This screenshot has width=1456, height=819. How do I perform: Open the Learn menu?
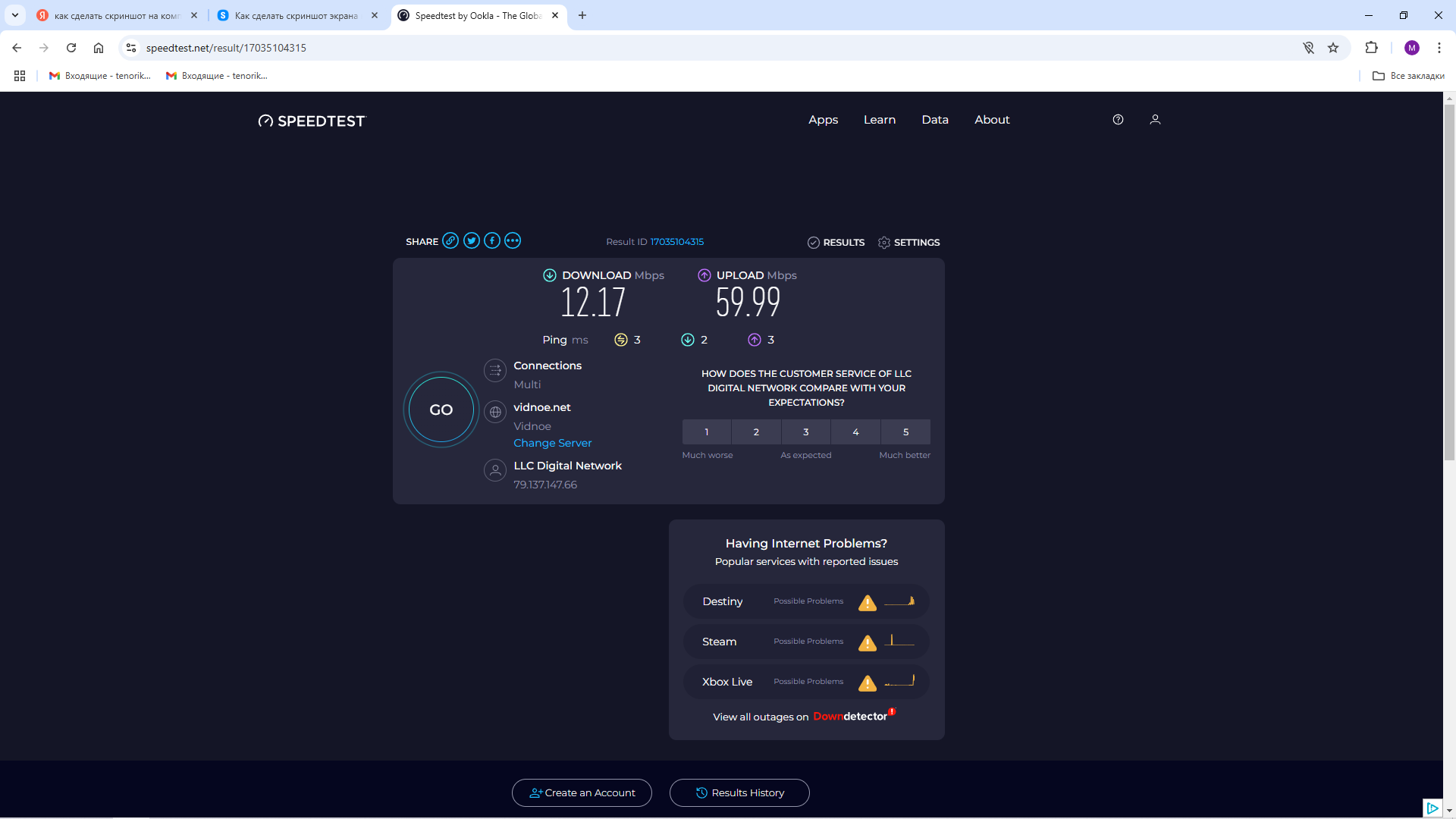click(x=880, y=120)
